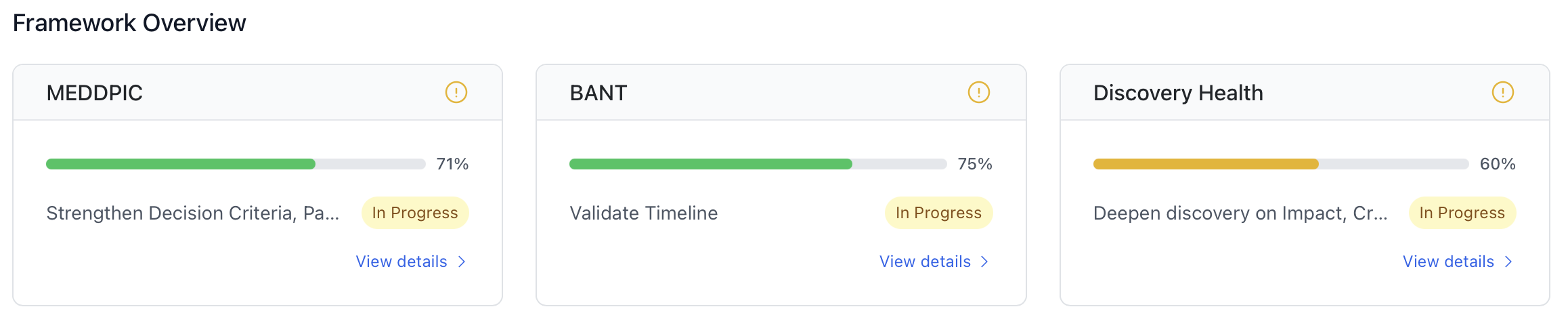The height and width of the screenshot is (328, 1568).
Task: Click the BANT warning alert icon
Action: click(978, 92)
